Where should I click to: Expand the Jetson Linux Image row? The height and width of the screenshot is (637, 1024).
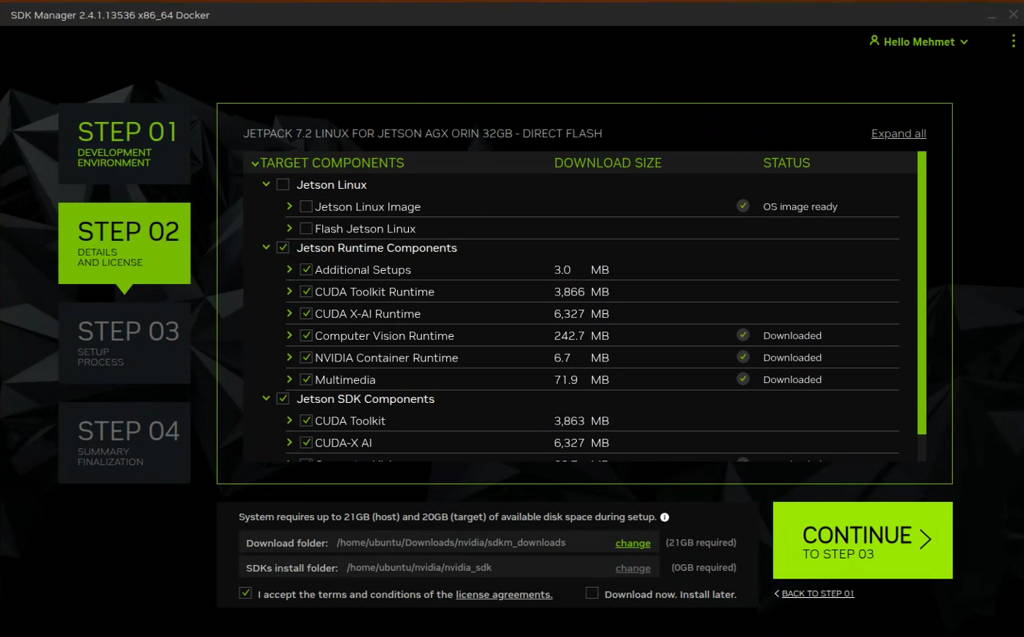point(289,206)
